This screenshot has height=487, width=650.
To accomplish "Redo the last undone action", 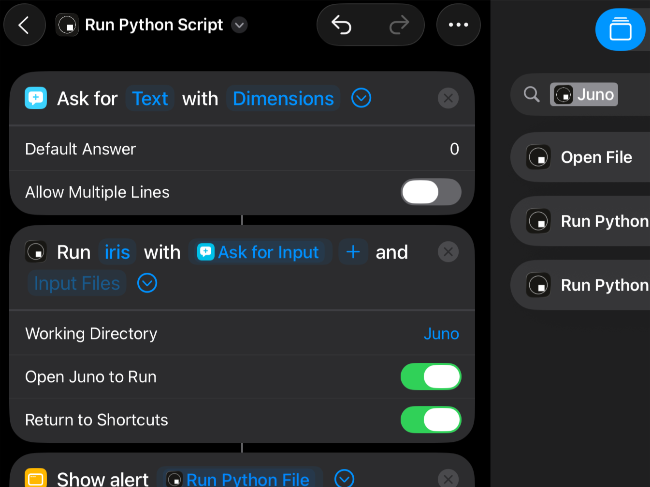I will (399, 25).
